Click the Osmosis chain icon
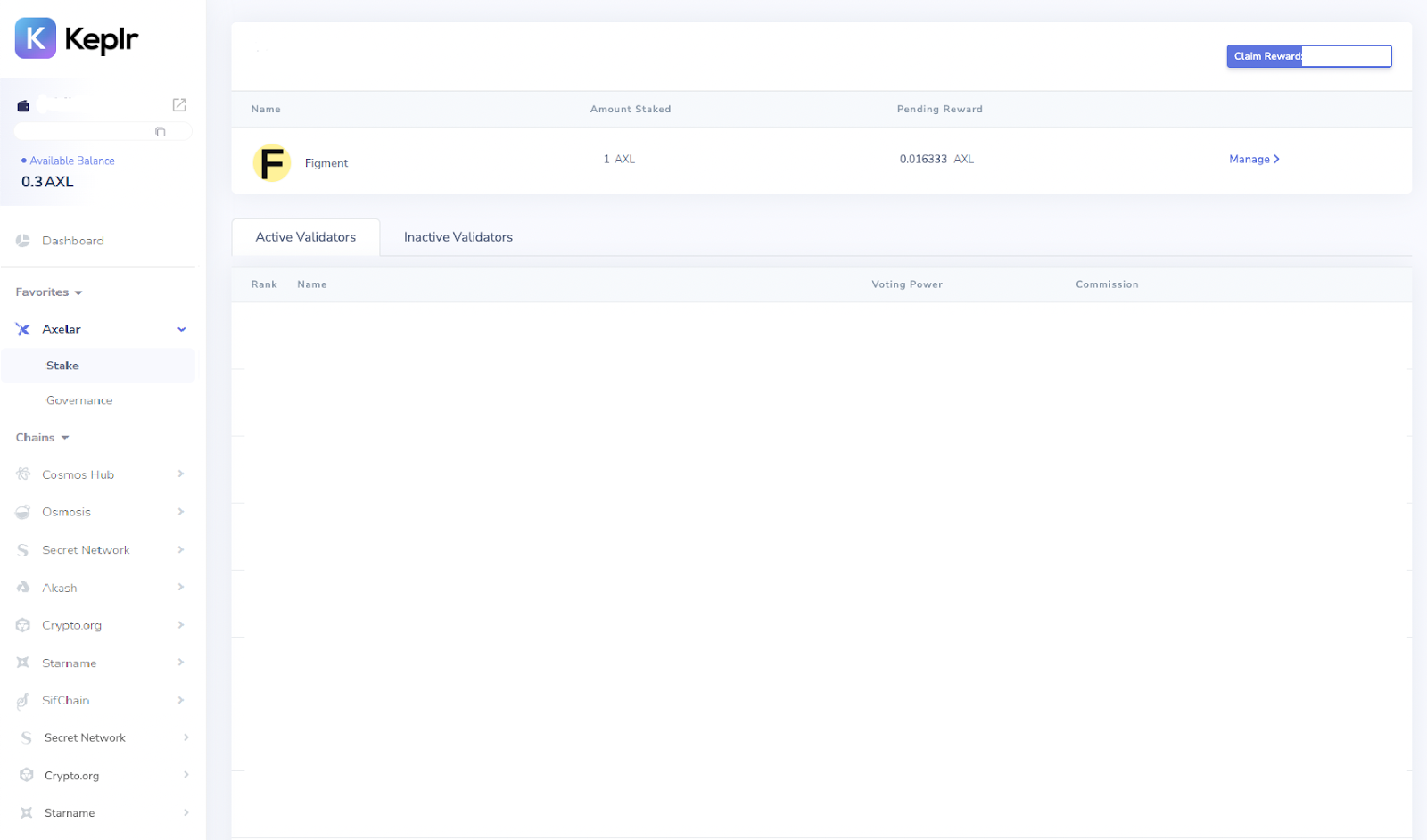 click(x=22, y=512)
